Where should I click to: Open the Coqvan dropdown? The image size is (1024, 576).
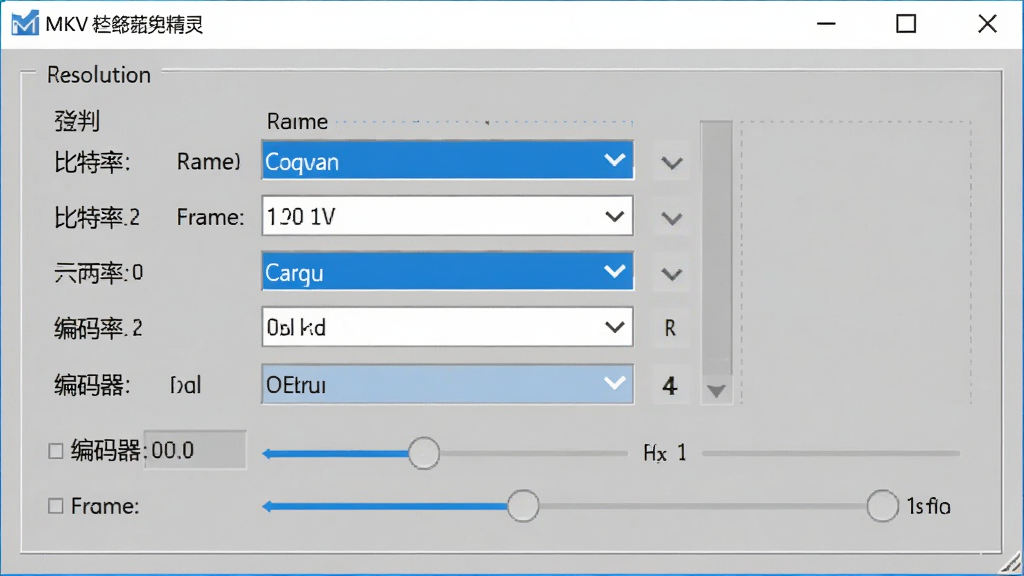pyautogui.click(x=447, y=161)
